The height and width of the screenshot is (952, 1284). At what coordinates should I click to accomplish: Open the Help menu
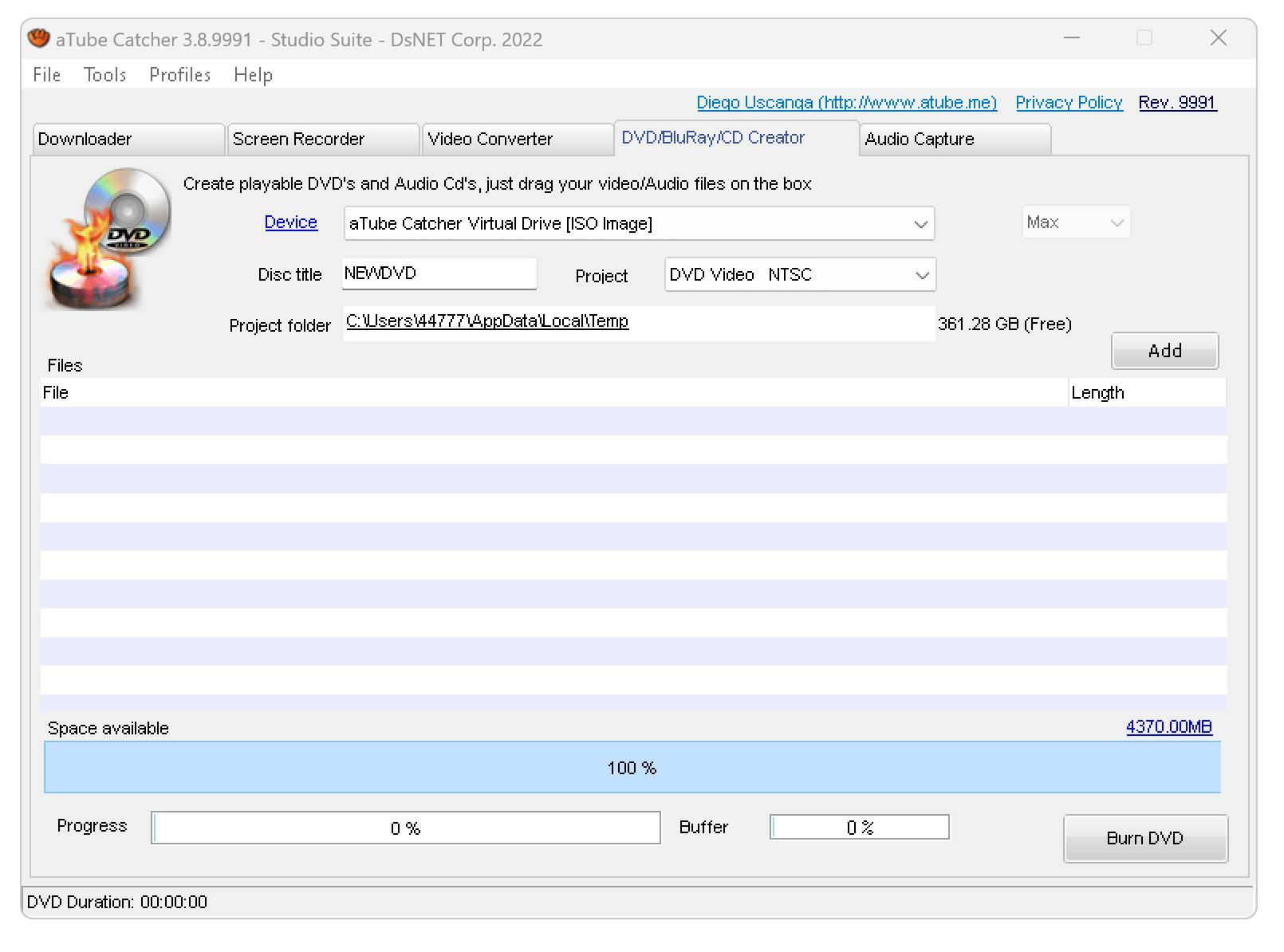(254, 75)
